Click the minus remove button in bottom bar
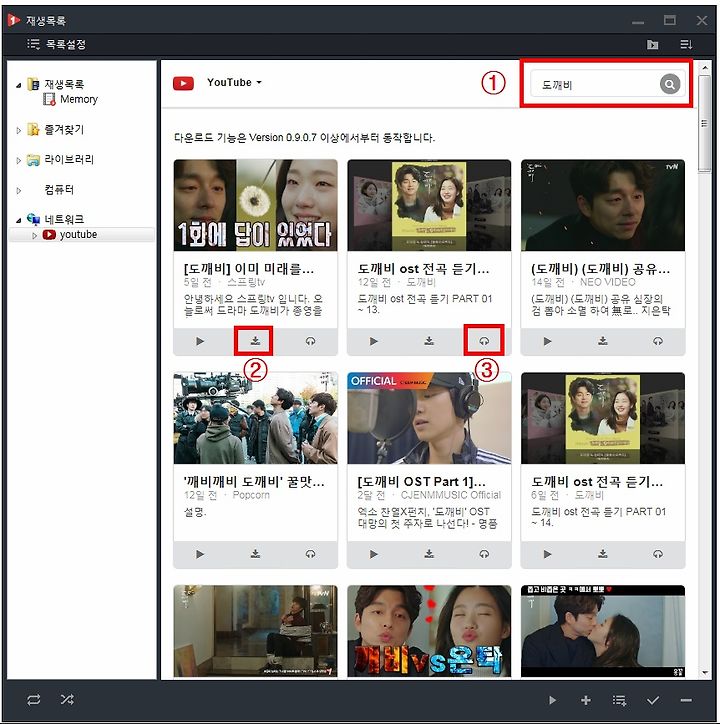720x724 pixels. [686, 700]
